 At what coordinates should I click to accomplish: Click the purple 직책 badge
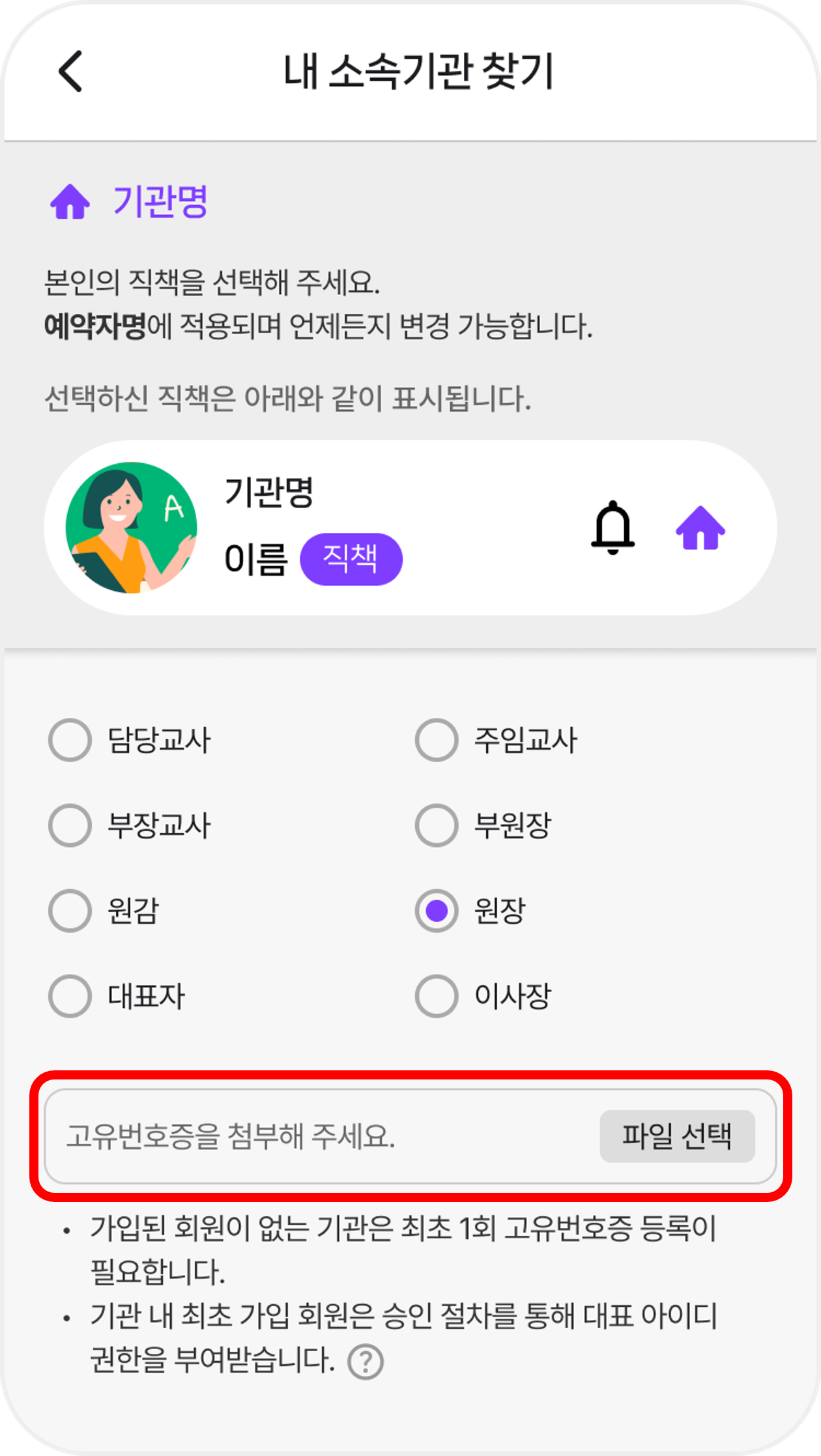351,559
